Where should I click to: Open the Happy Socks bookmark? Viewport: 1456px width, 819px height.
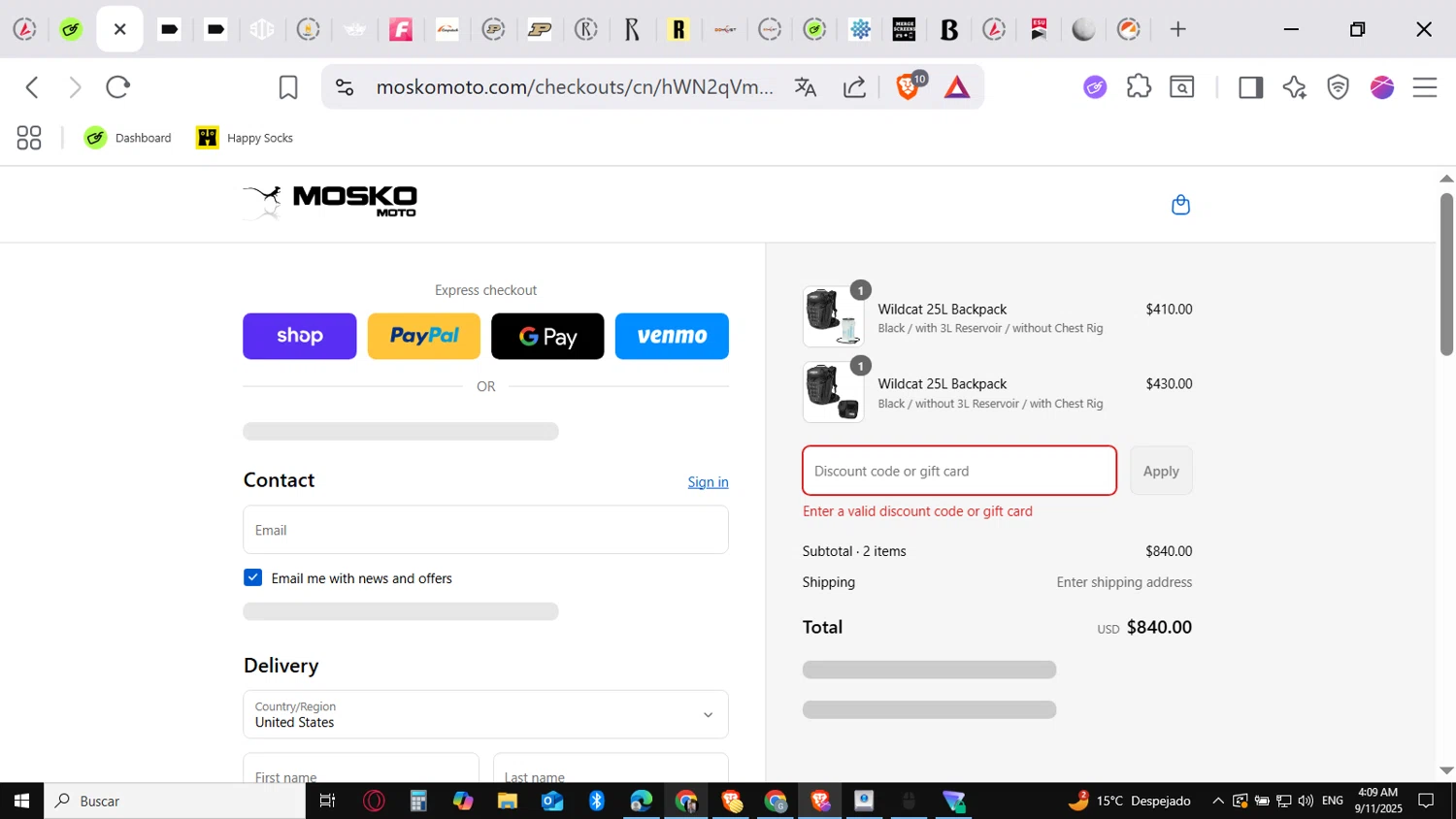pyautogui.click(x=245, y=138)
